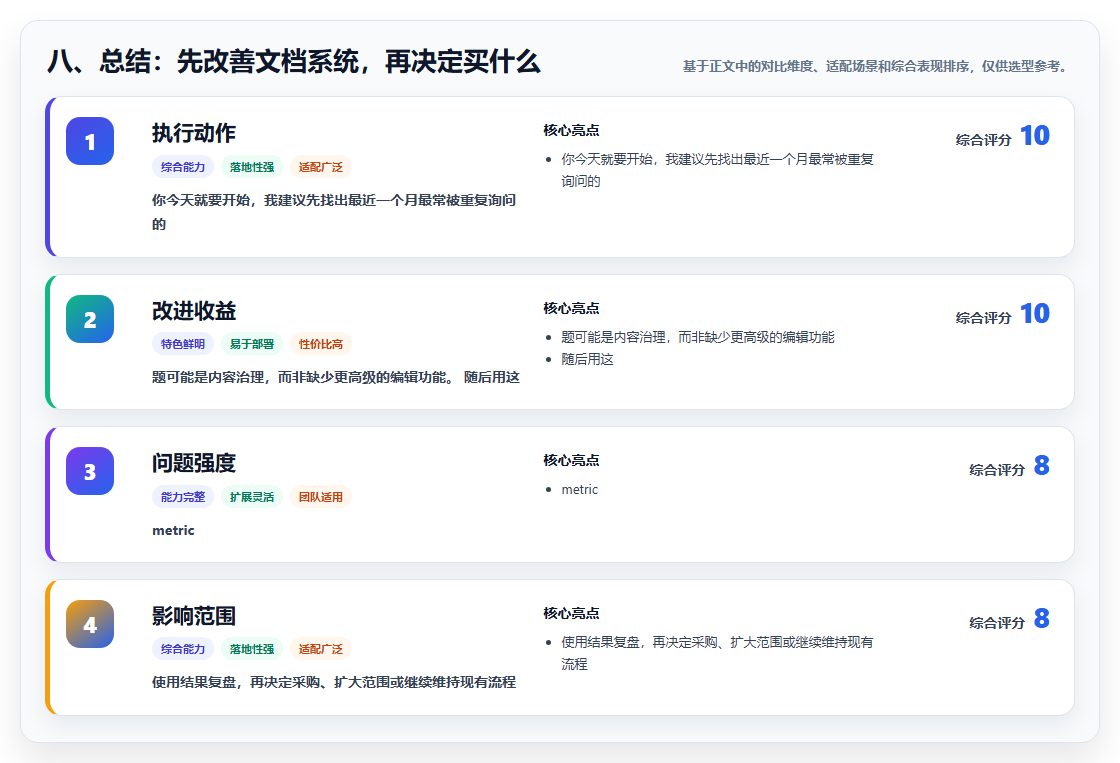Click bullet 题可能是内容治理
Image resolution: width=1120 pixels, height=763 pixels.
click(698, 337)
